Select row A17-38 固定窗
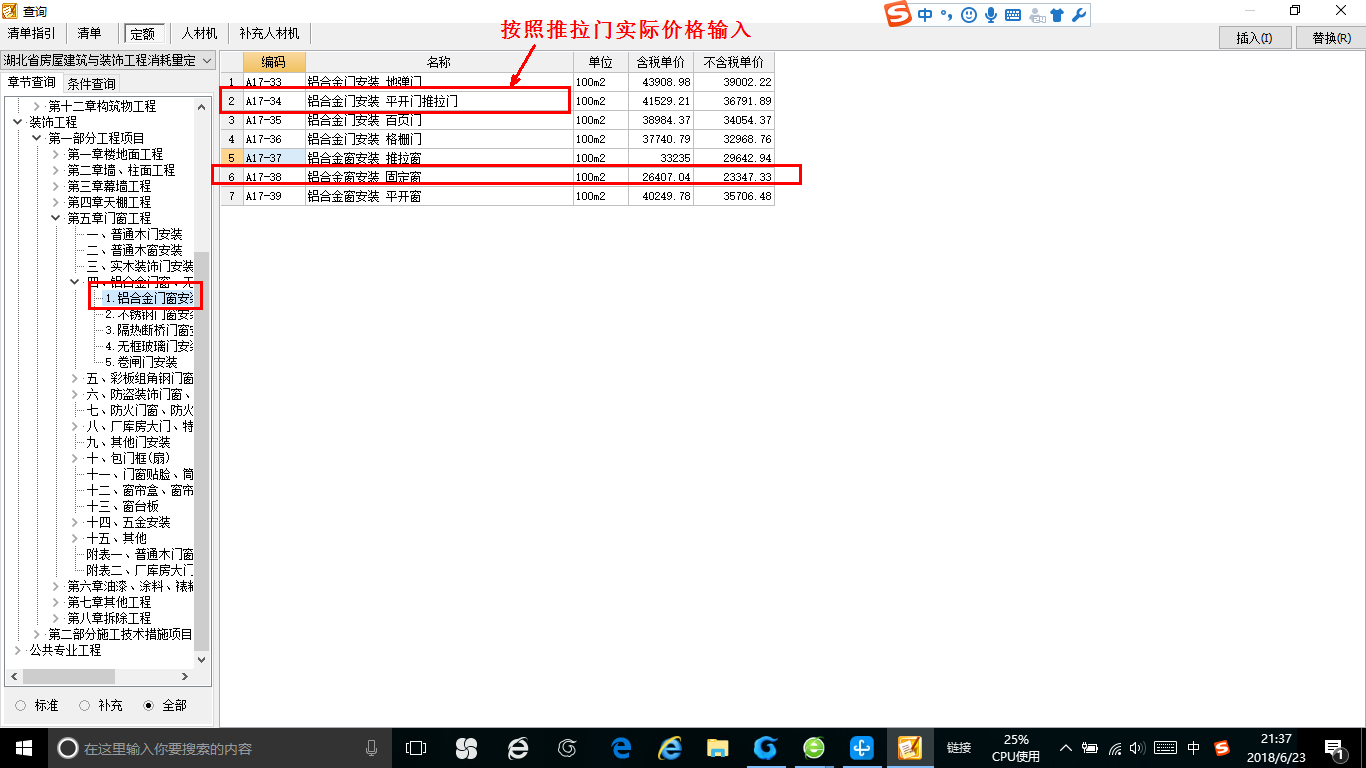1366x768 pixels. point(498,177)
